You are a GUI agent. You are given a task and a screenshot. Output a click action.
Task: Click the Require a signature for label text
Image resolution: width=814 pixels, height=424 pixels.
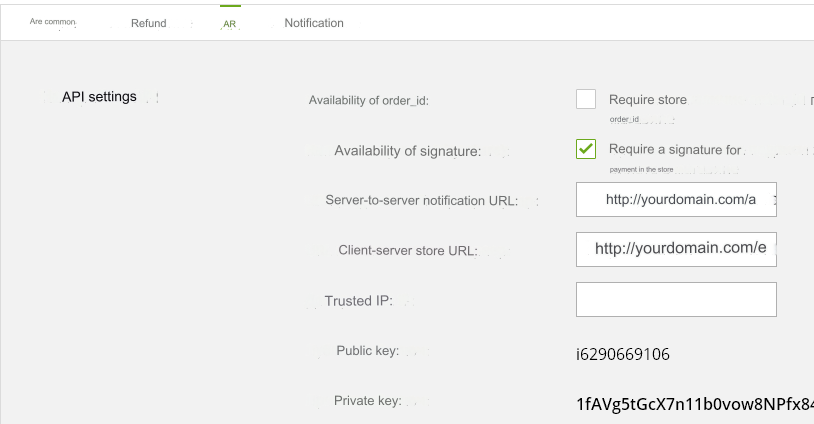[675, 150]
